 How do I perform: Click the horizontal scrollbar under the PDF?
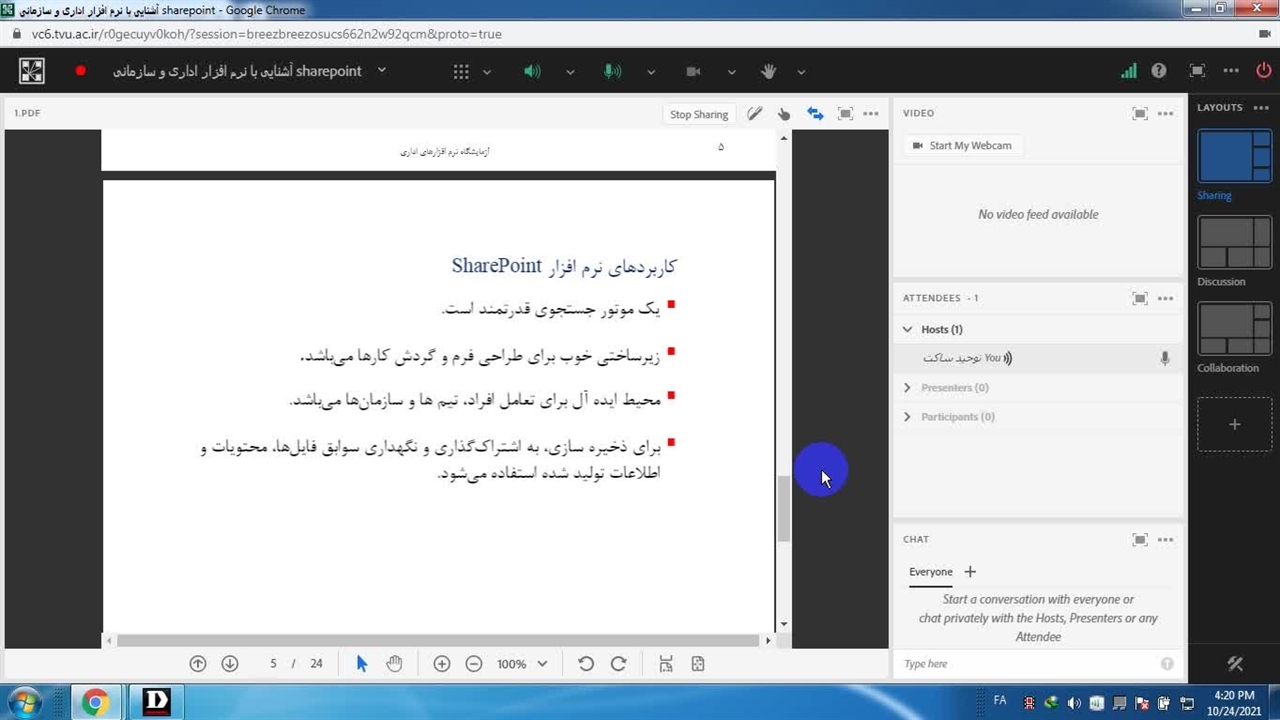coord(438,640)
